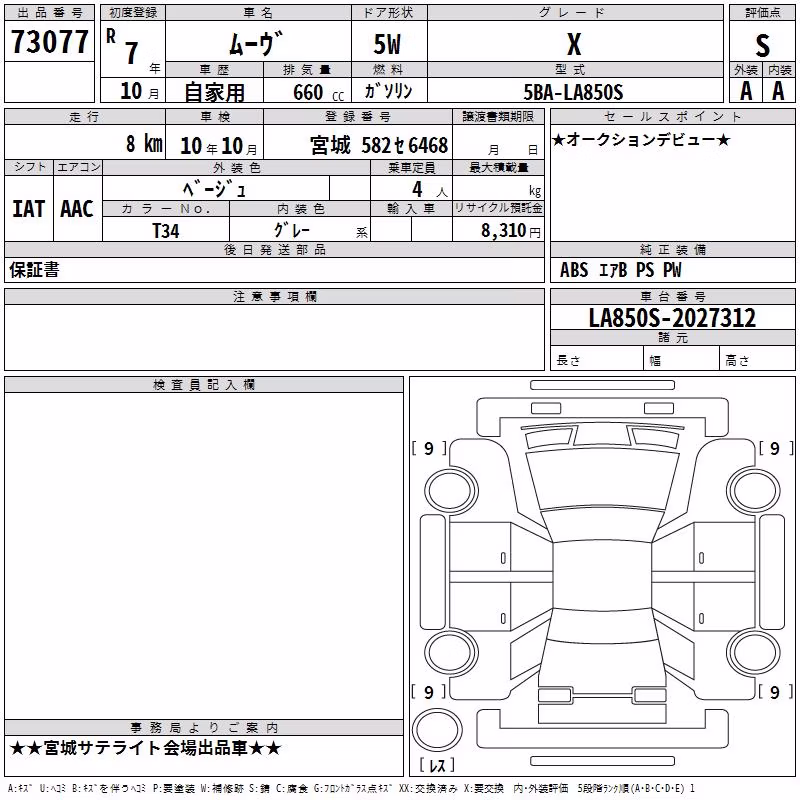Image resolution: width=800 pixels, height=800 pixels.
Task: Select the grade value X
Action: coord(574,44)
